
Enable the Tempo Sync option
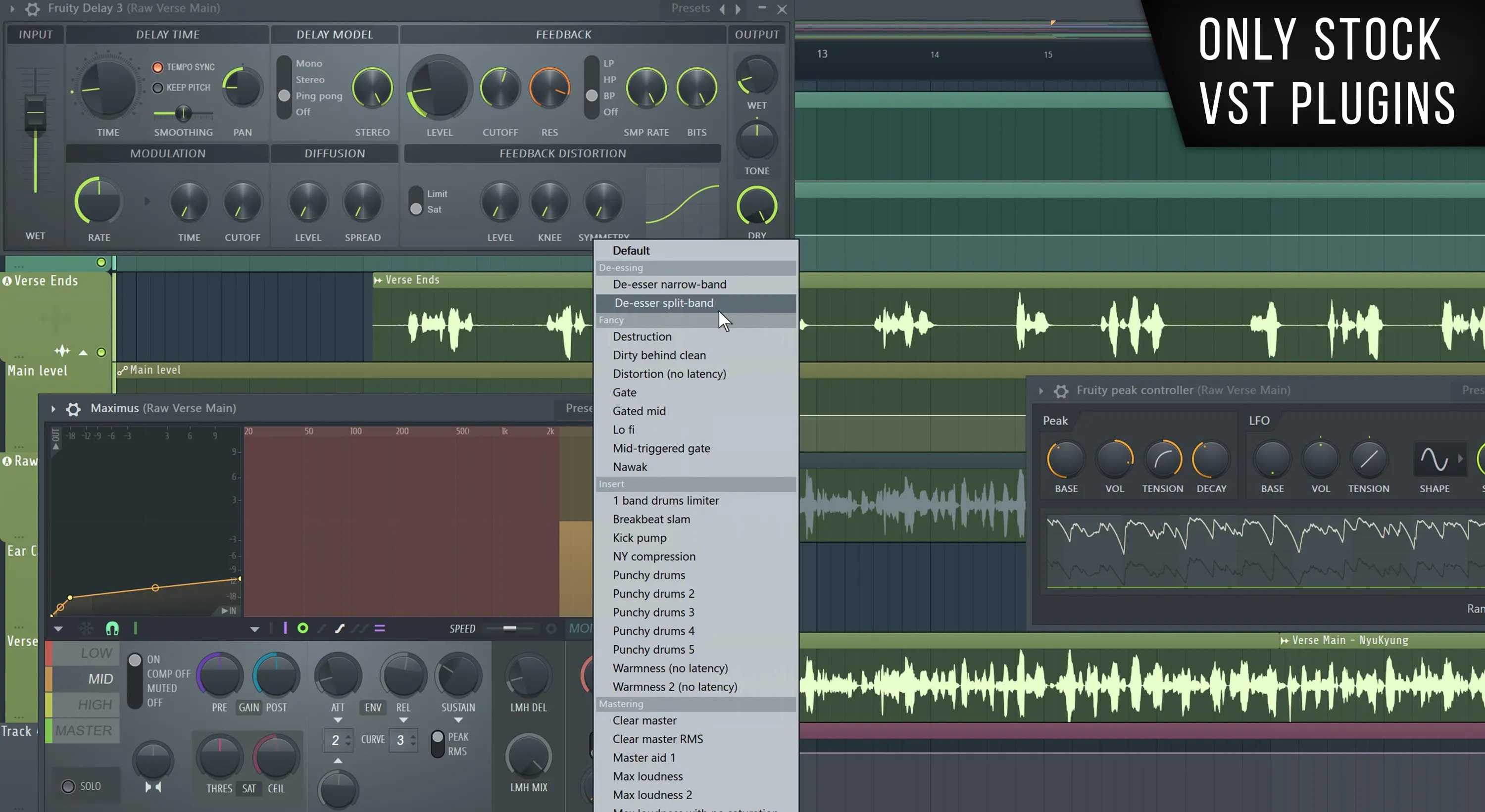click(x=157, y=67)
